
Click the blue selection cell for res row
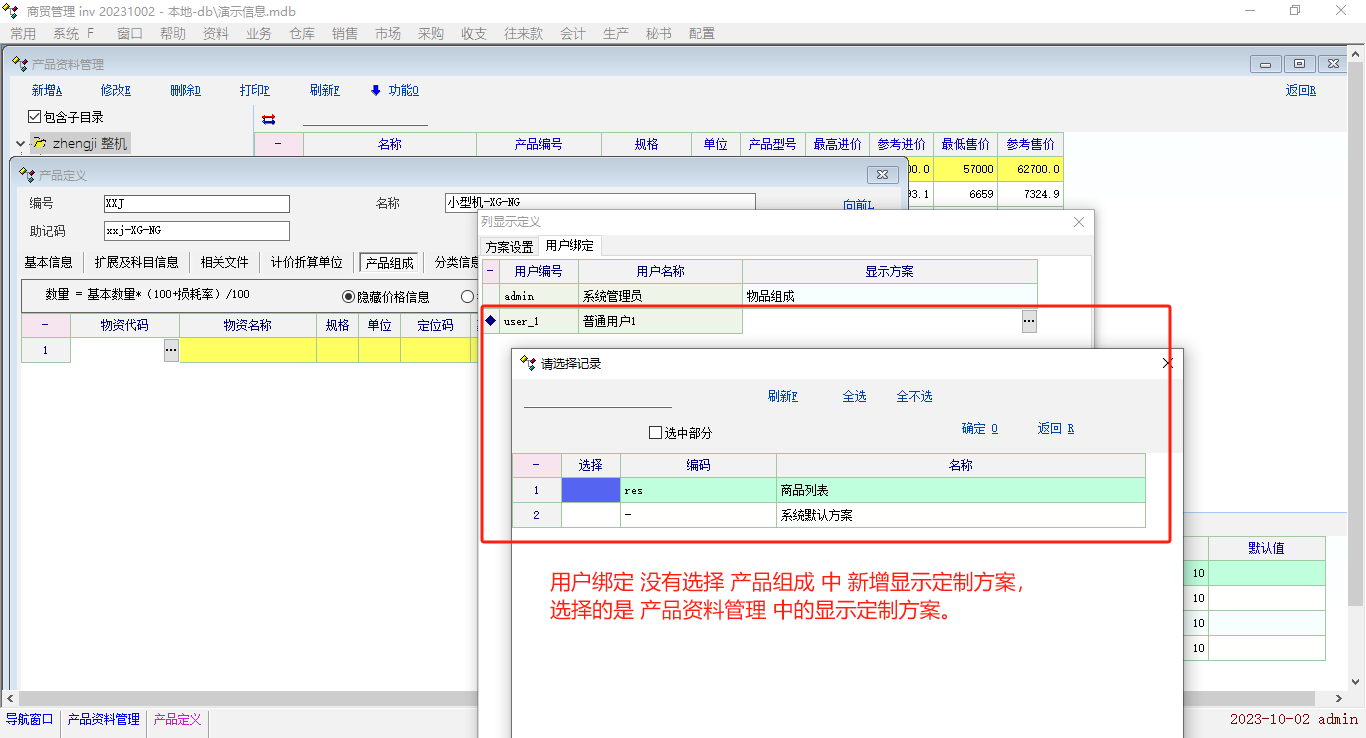tap(590, 490)
